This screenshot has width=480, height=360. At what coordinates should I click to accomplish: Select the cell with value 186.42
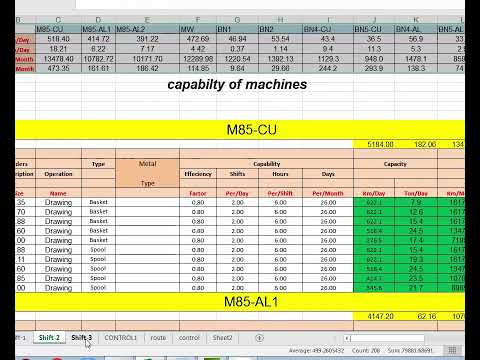(147, 68)
